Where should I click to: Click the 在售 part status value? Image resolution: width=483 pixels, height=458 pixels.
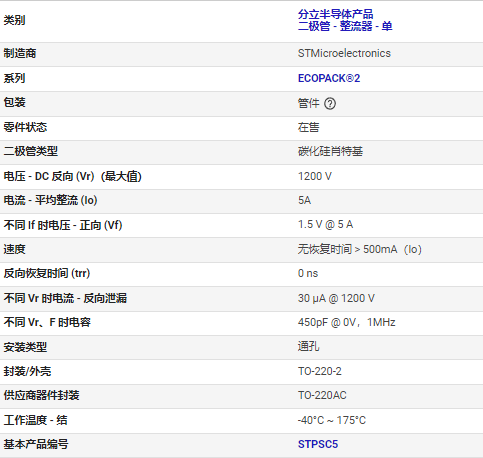(308, 127)
